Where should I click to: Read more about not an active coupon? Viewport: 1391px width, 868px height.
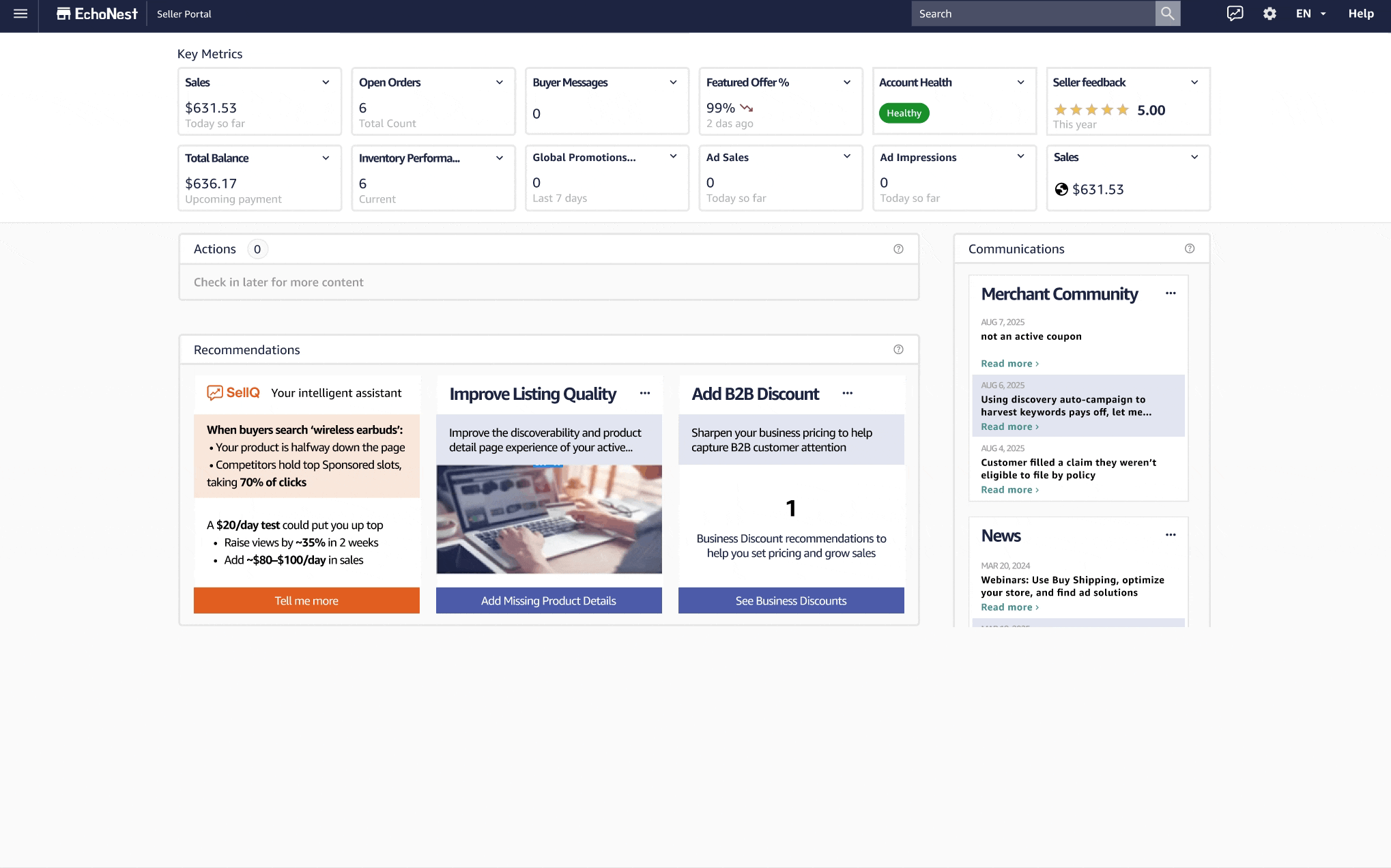[1009, 364]
